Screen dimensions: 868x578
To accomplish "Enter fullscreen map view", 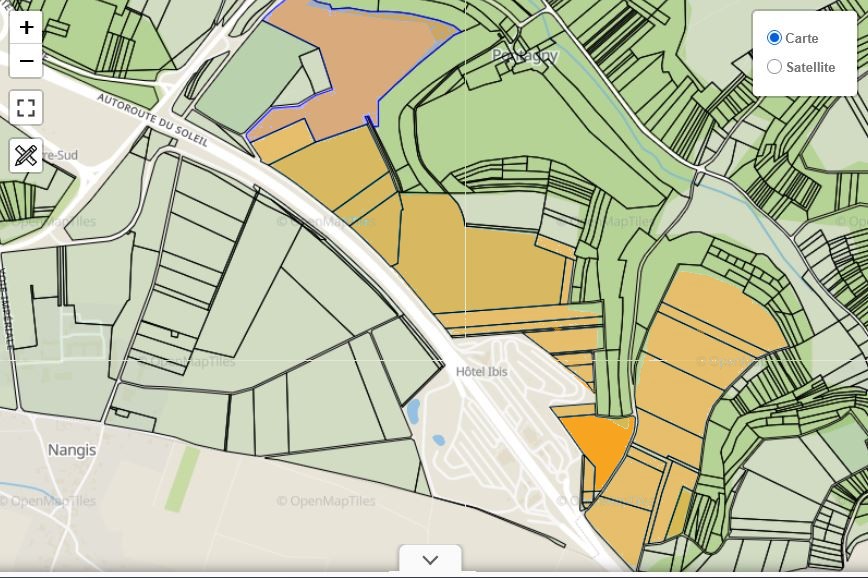I will (26, 108).
